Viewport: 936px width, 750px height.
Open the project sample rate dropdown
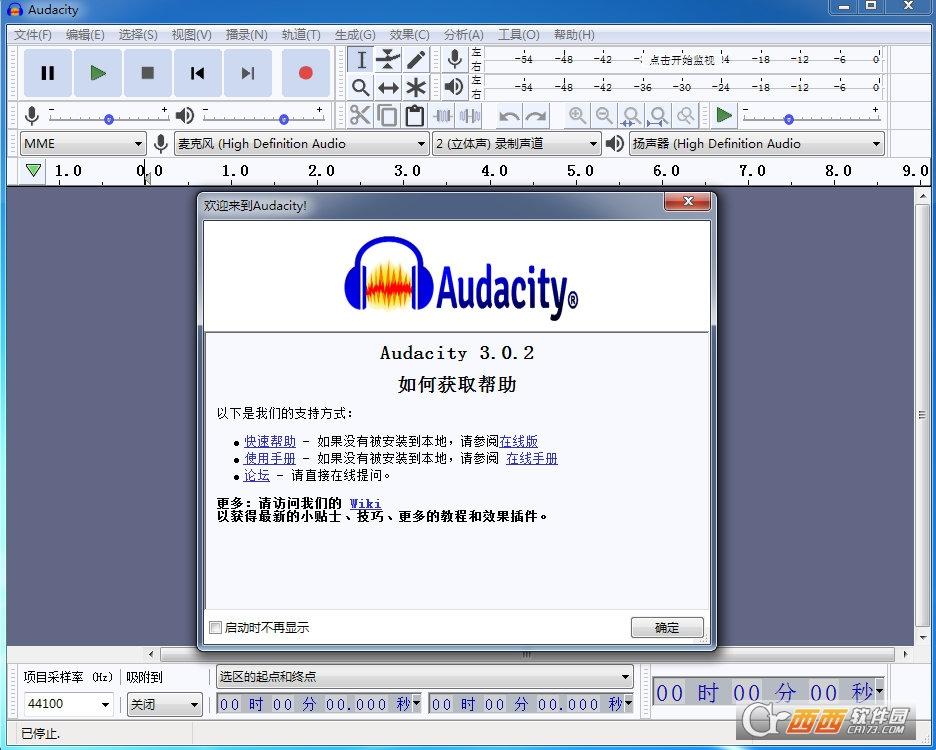pos(68,704)
